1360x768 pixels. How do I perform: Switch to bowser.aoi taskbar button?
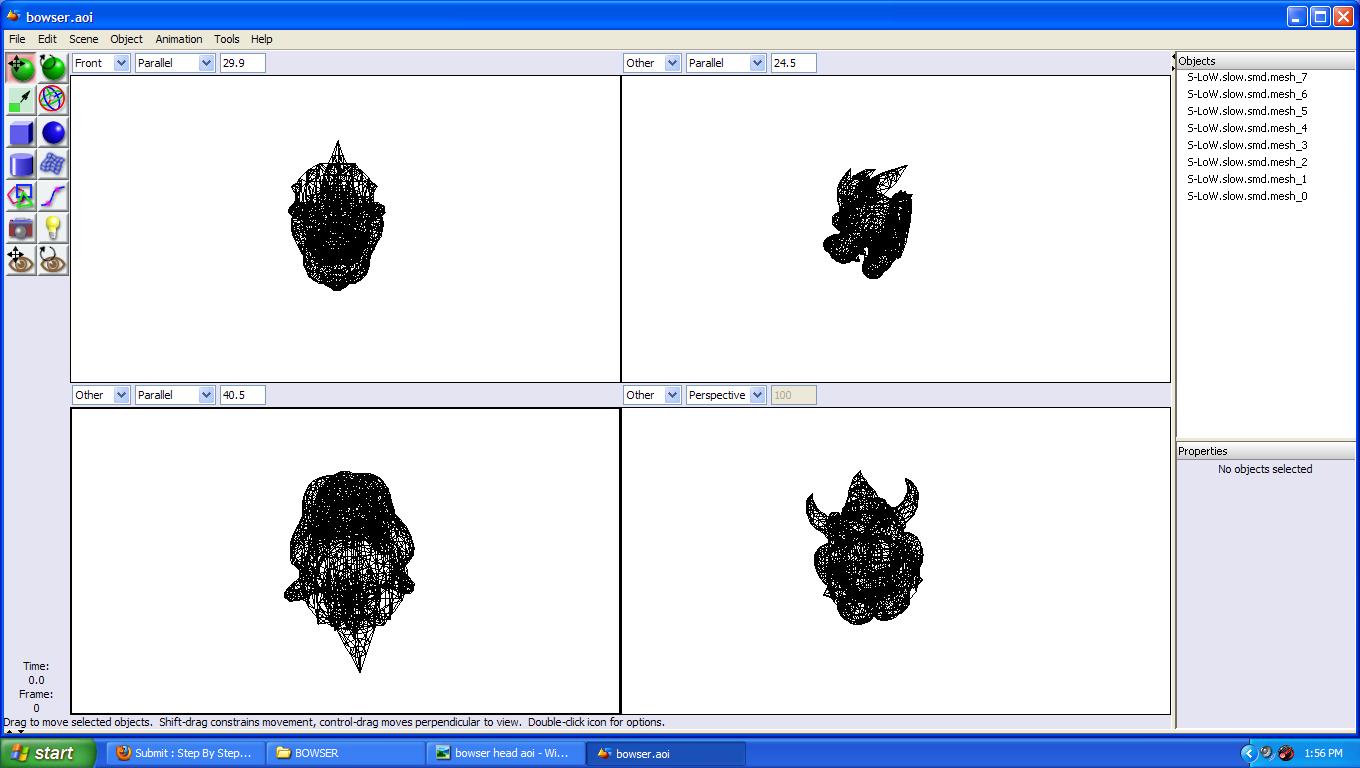(666, 753)
